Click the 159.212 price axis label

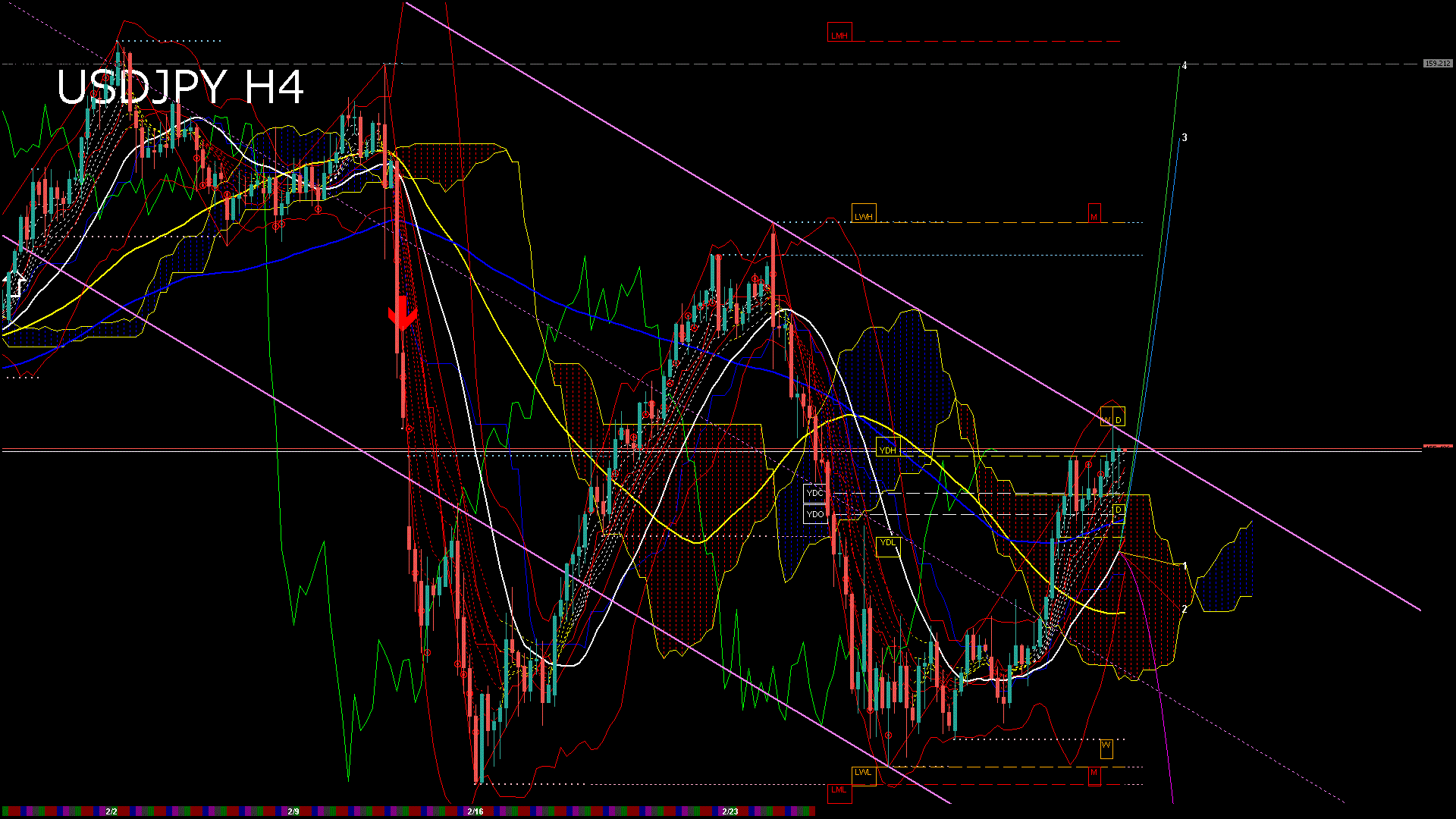pos(1437,64)
